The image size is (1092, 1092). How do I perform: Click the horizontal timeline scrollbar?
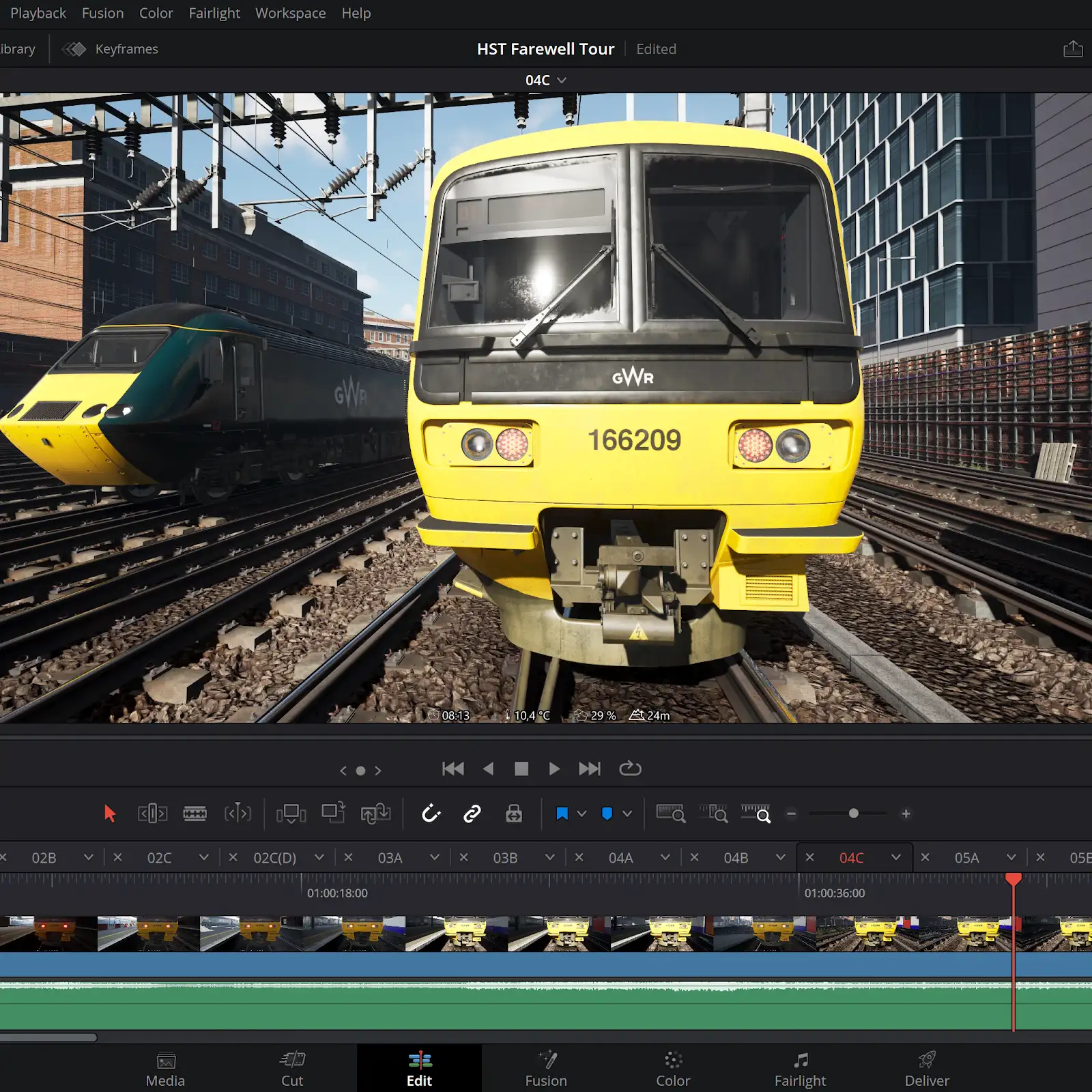pyautogui.click(x=48, y=1037)
